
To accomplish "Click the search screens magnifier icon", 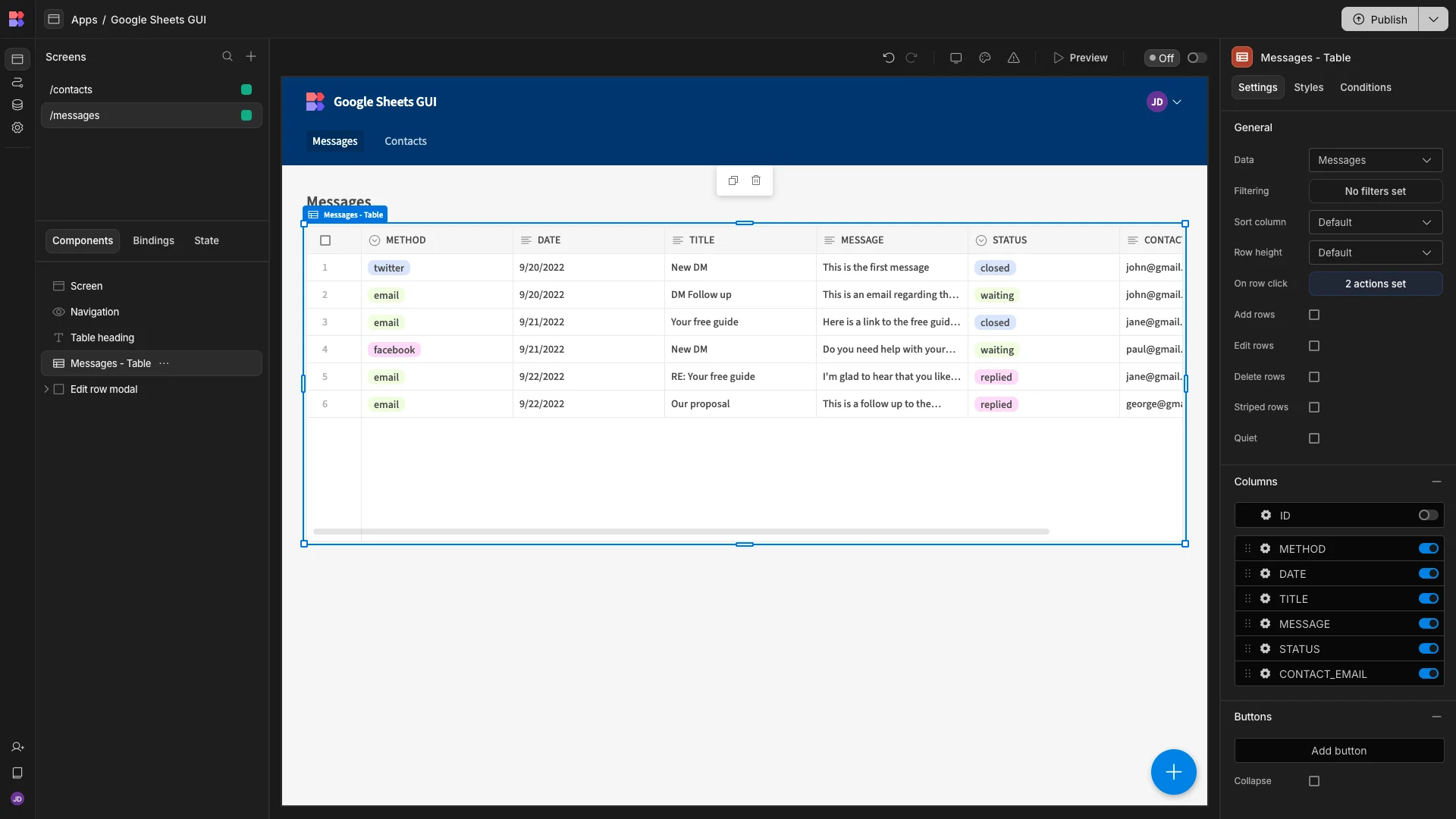I will (x=227, y=57).
